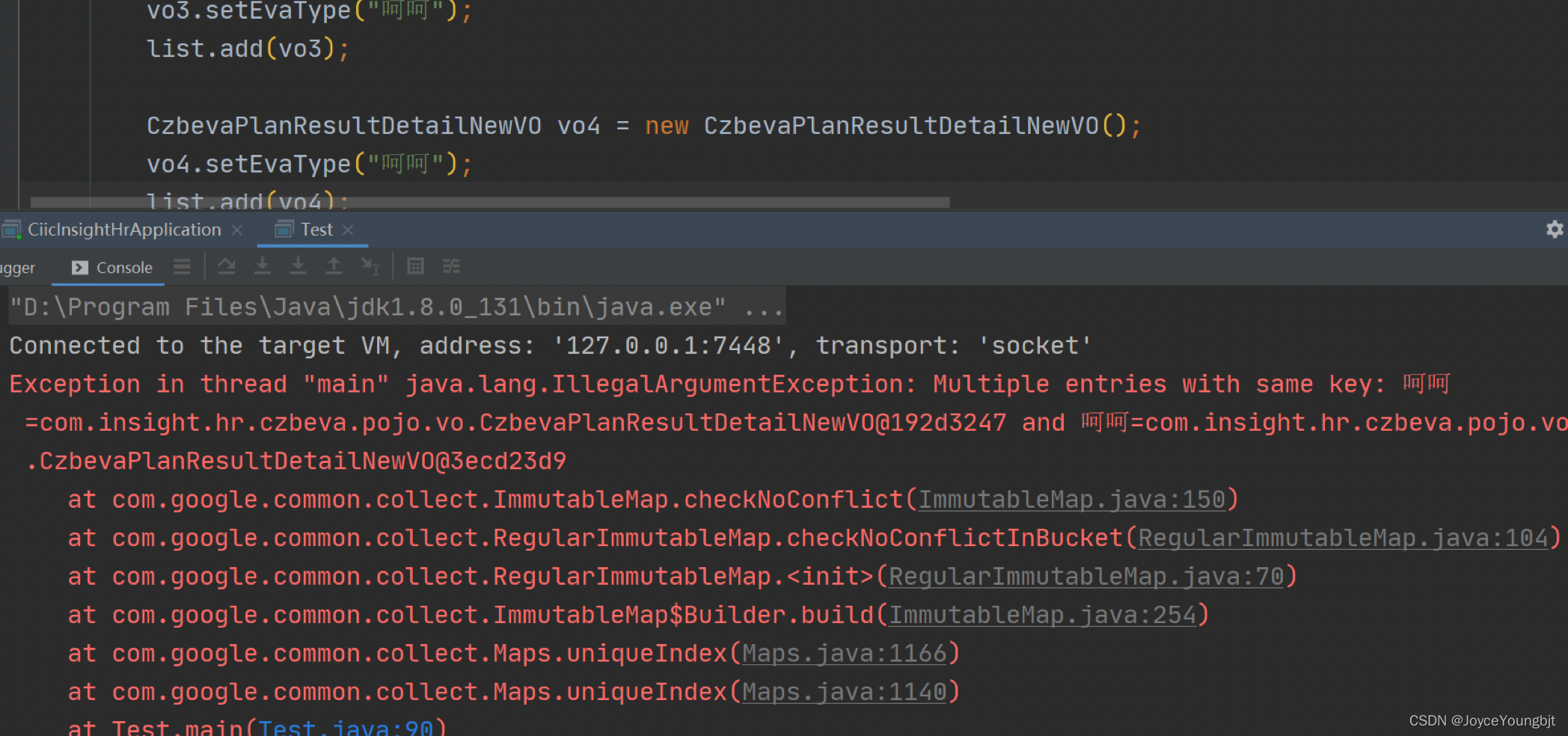Open ImmutableMap.java:254 stack trace link

pyautogui.click(x=1042, y=616)
